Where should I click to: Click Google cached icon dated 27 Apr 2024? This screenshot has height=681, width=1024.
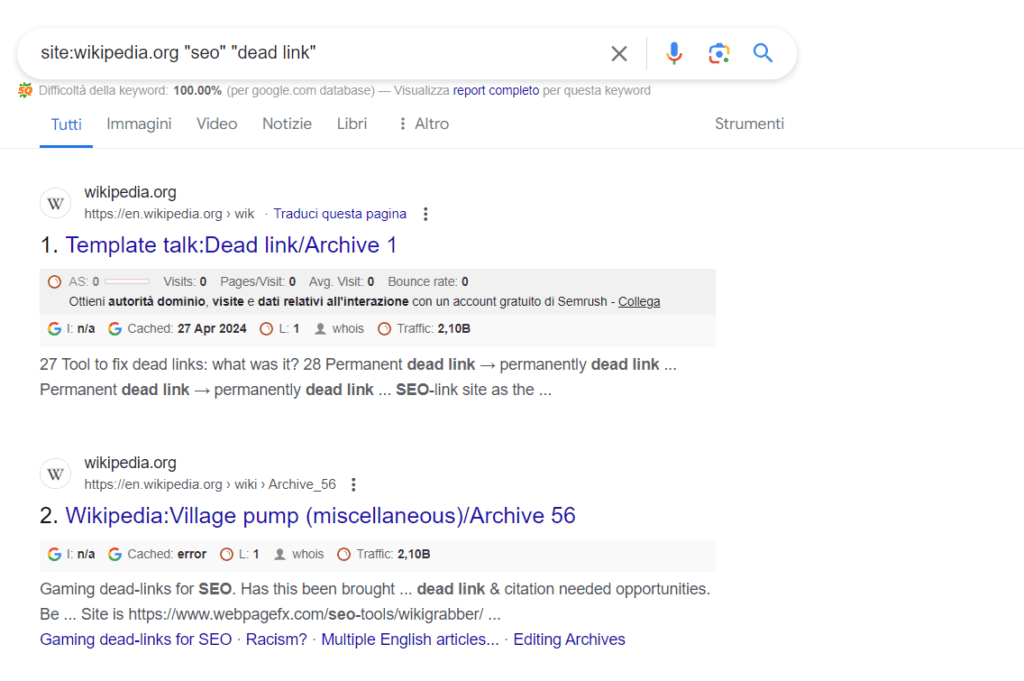[115, 329]
